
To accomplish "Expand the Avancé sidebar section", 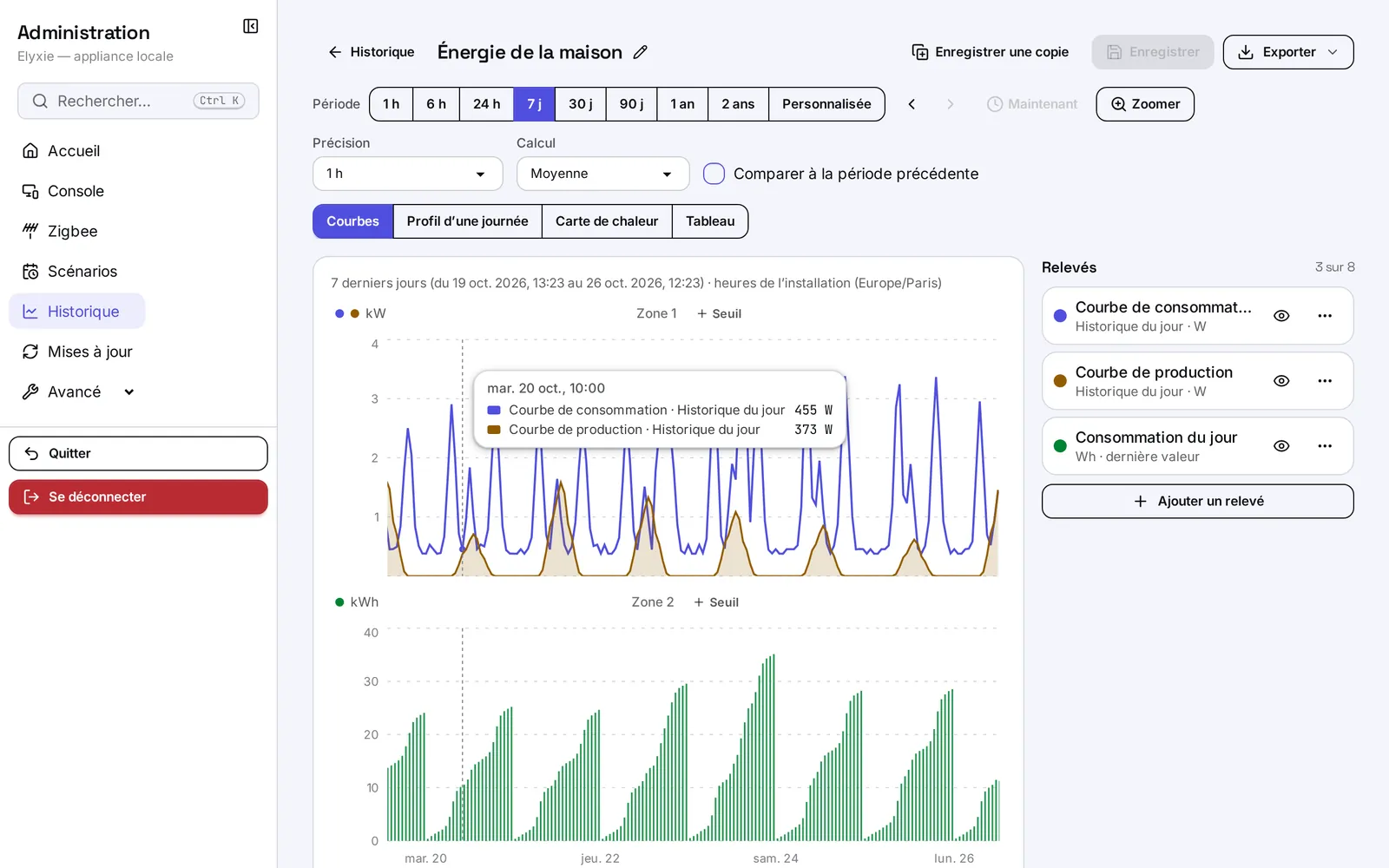I will (x=78, y=391).
